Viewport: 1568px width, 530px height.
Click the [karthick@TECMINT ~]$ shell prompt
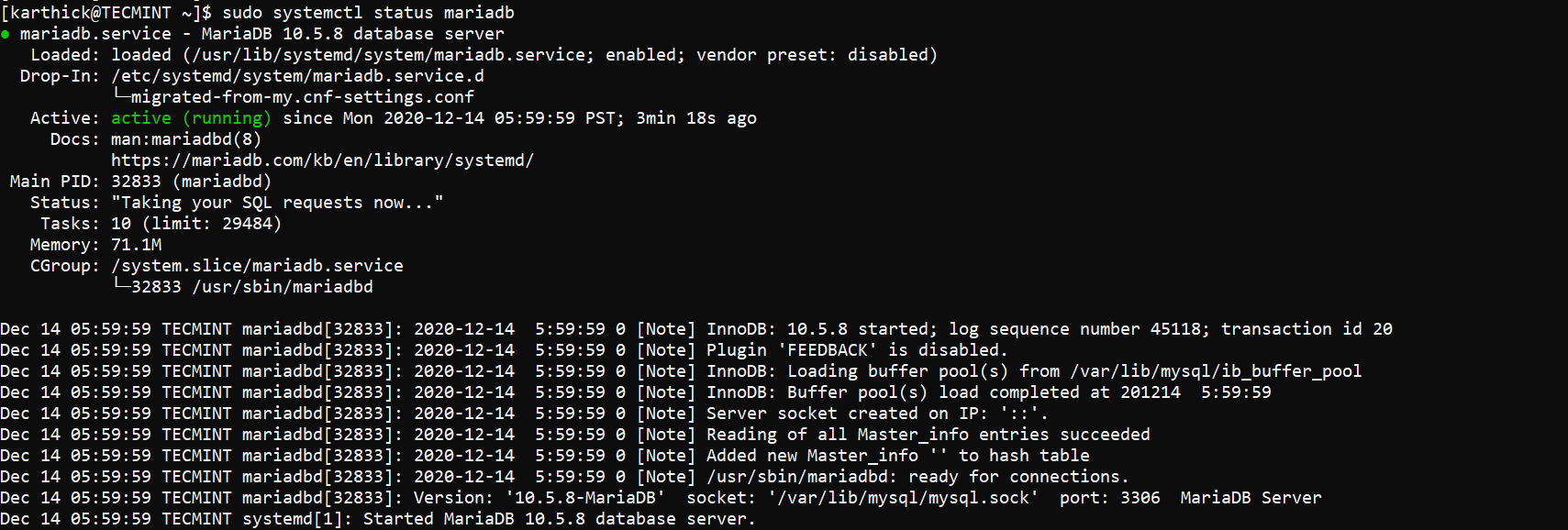click(x=106, y=13)
